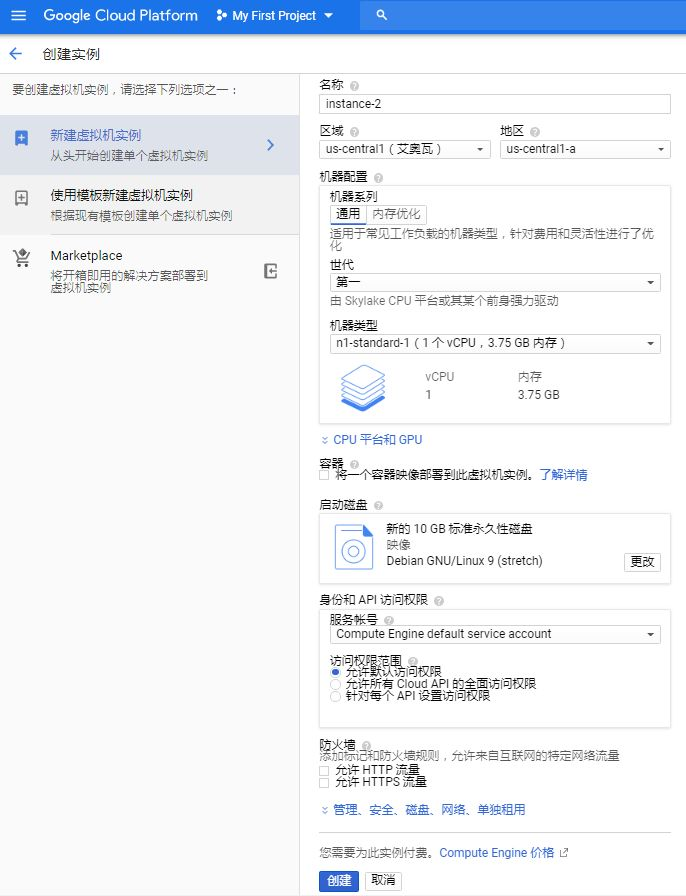The width and height of the screenshot is (686, 896).
Task: Click the 新建虚拟机实例 plus icon
Action: point(21,138)
